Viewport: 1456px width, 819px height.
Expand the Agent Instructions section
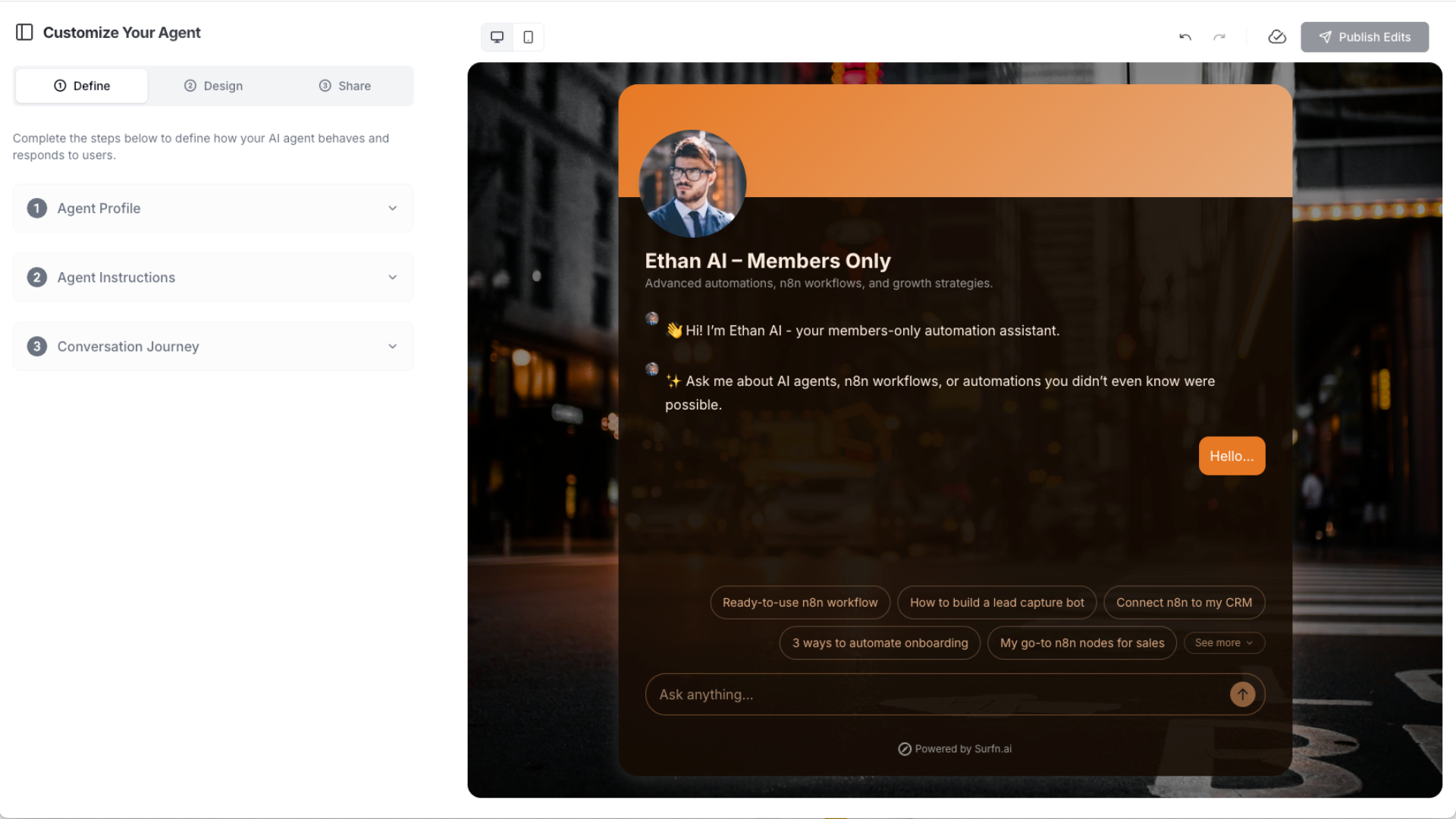coord(212,277)
